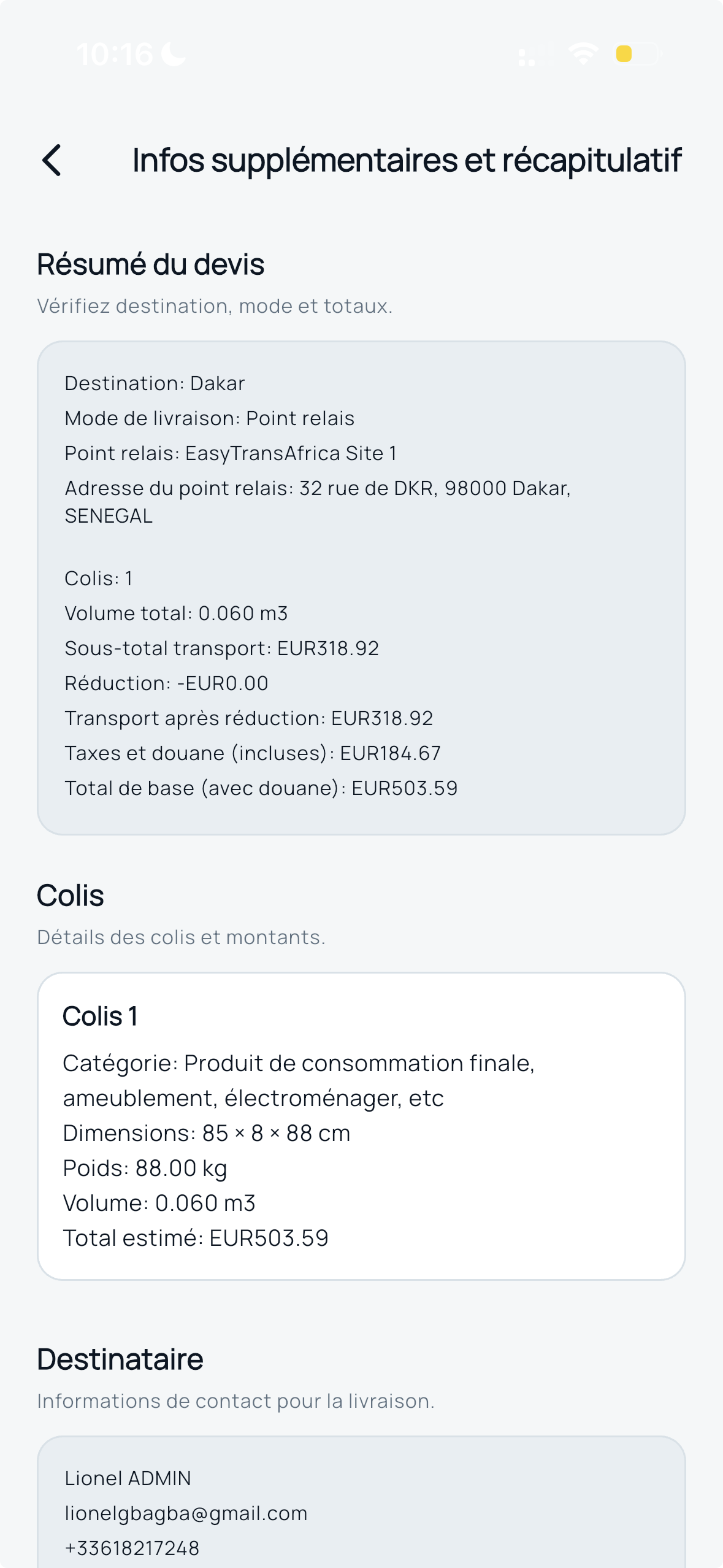Click Mode de livraison: Point relais
723x1568 pixels.
pyautogui.click(x=209, y=418)
